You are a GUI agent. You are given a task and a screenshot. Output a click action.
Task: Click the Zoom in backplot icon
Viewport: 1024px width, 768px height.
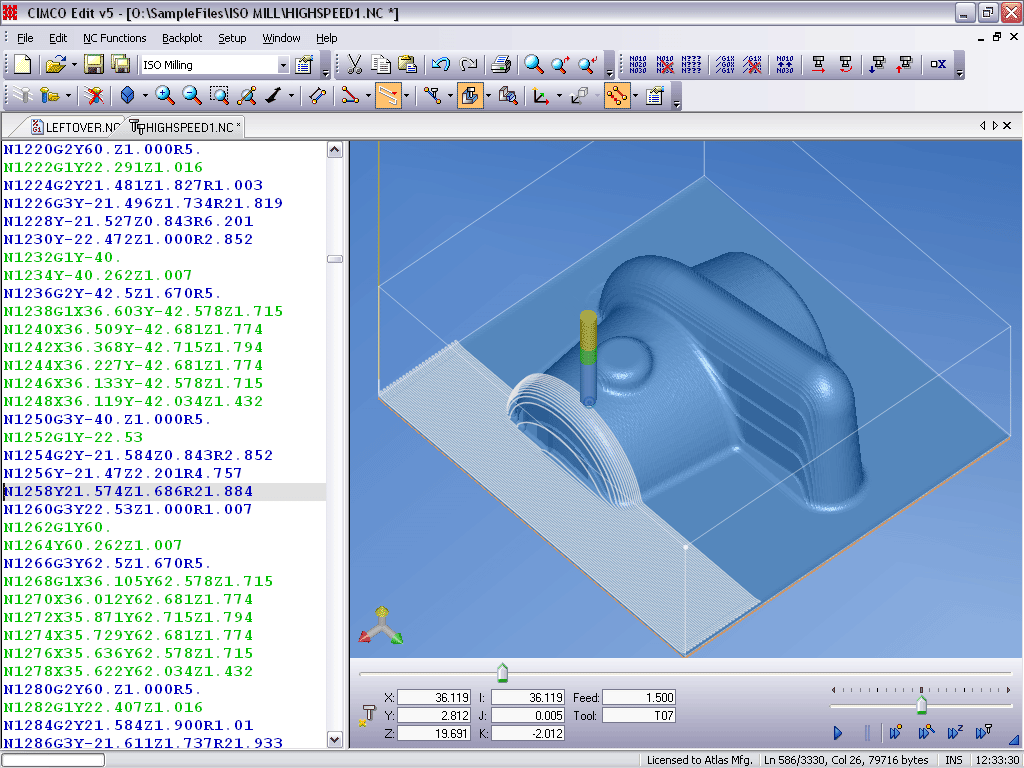click(x=165, y=96)
